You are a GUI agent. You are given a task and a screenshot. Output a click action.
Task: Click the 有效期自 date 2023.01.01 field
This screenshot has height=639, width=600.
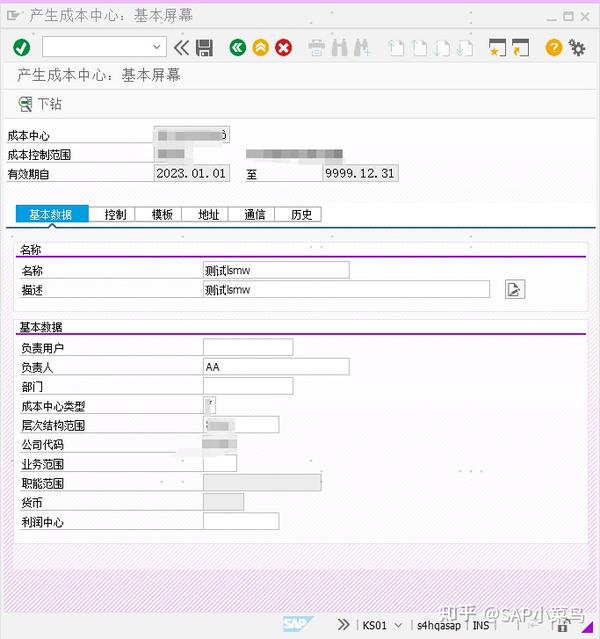(x=192, y=173)
